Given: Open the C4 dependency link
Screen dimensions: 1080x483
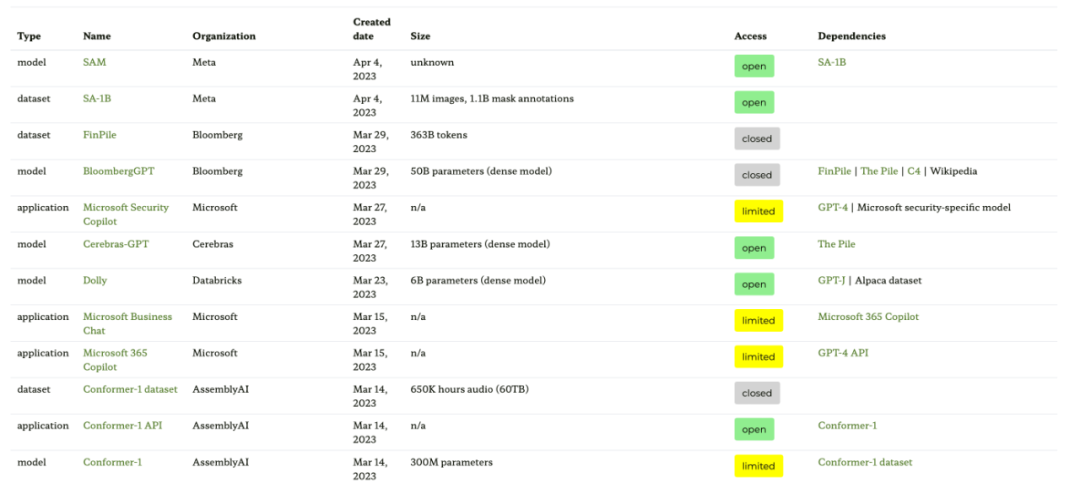Looking at the screenshot, I should [x=913, y=171].
